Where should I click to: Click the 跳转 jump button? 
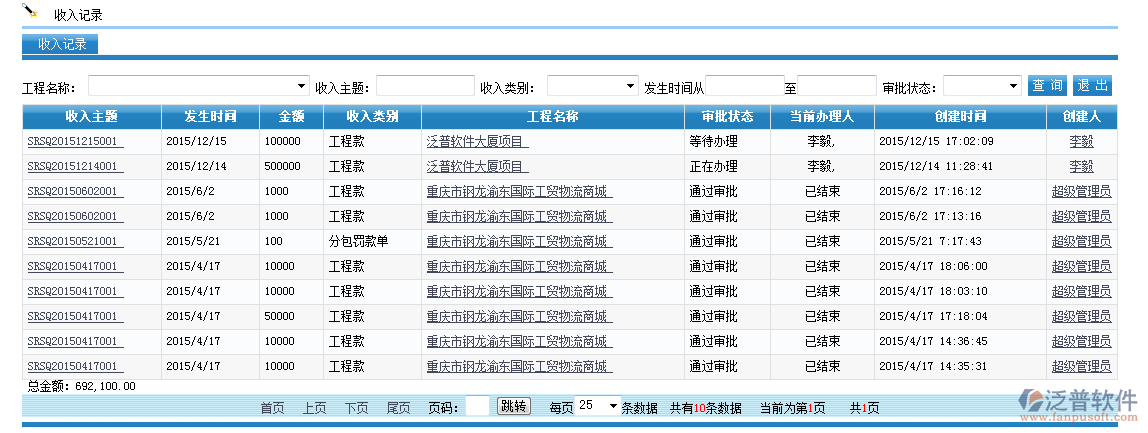513,406
